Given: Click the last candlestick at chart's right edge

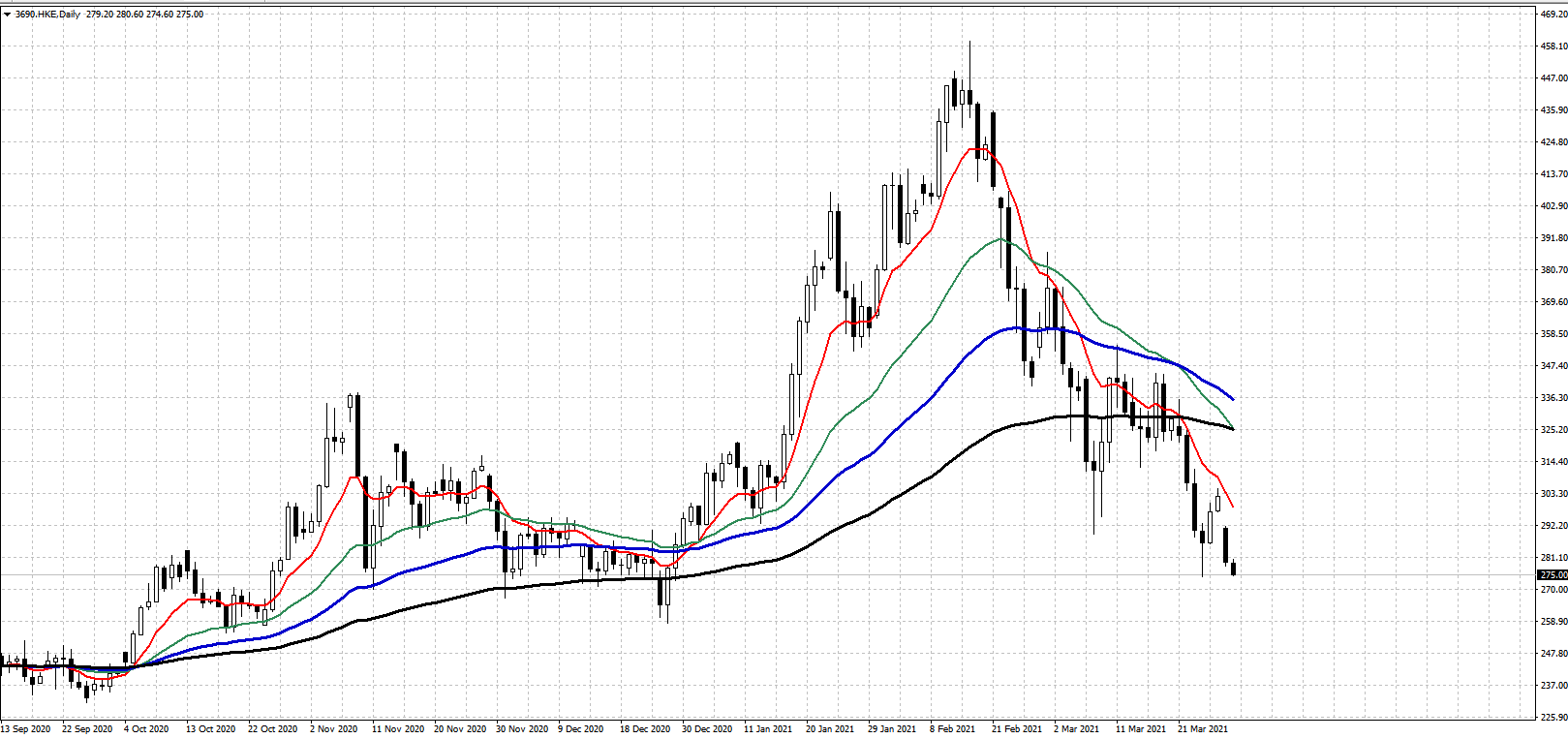Looking at the screenshot, I should tap(1233, 570).
